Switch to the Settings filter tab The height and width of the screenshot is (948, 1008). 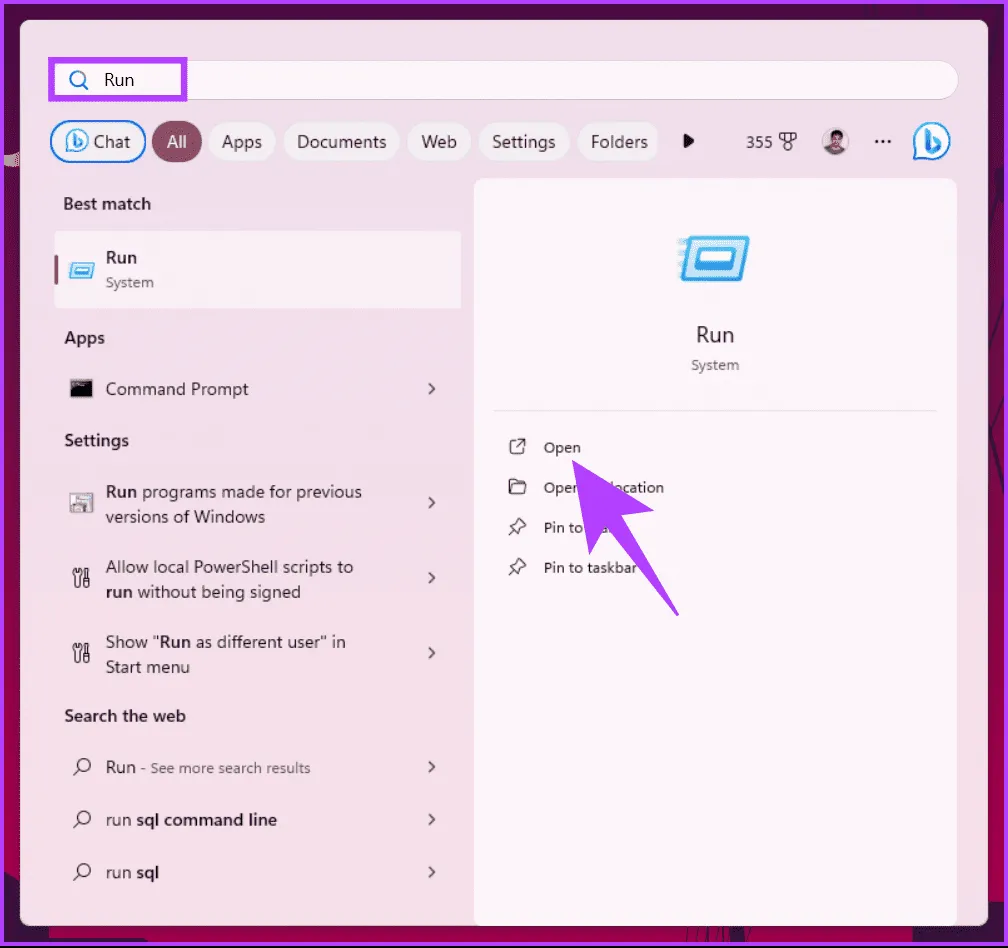[523, 142]
